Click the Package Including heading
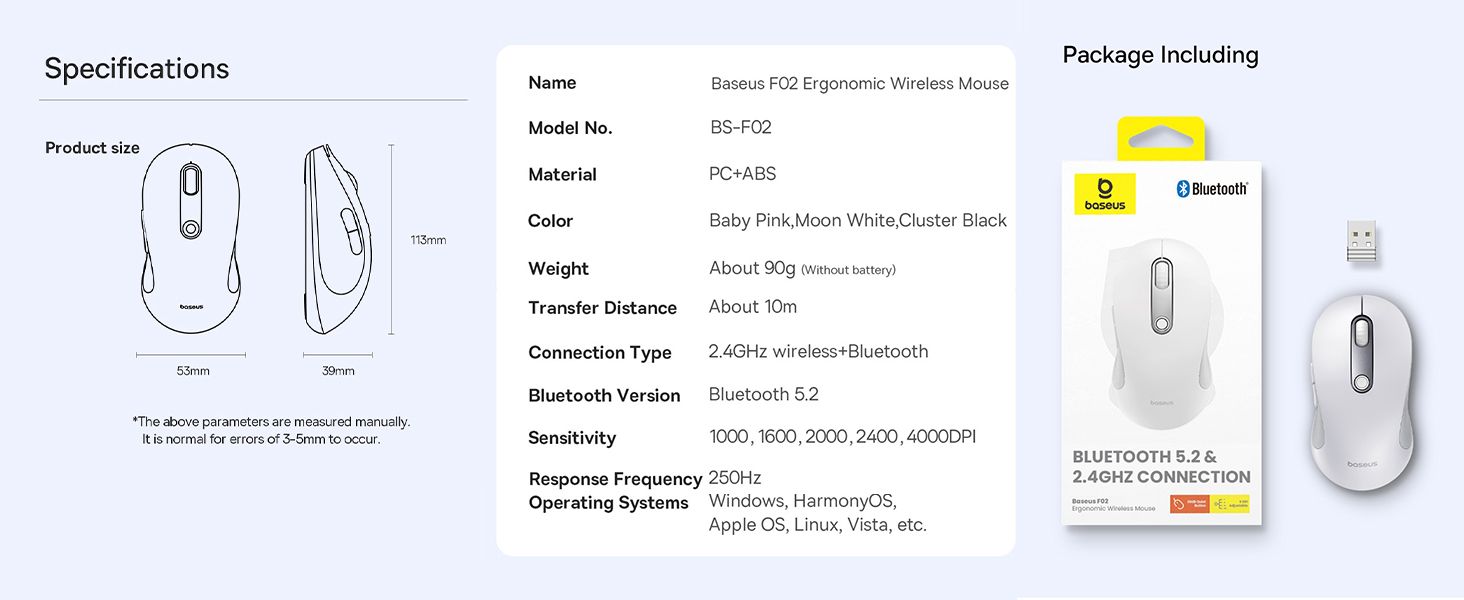This screenshot has width=1464, height=600. click(x=1160, y=55)
